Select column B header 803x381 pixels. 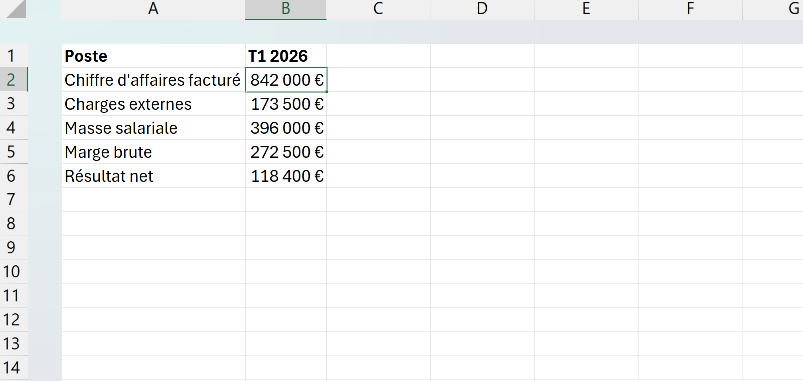click(286, 9)
